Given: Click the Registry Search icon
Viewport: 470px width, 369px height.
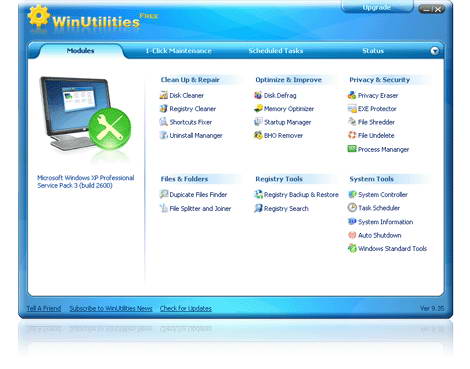Looking at the screenshot, I should [258, 208].
